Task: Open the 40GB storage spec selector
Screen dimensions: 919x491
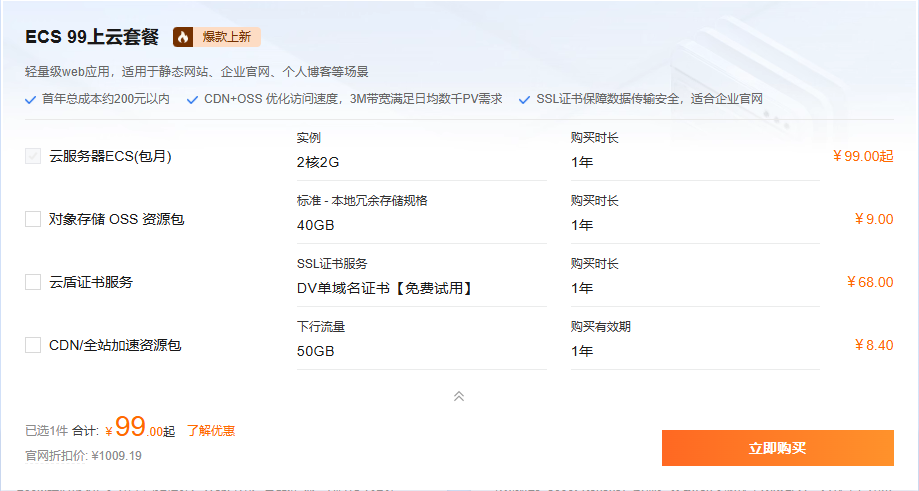Action: (421, 225)
